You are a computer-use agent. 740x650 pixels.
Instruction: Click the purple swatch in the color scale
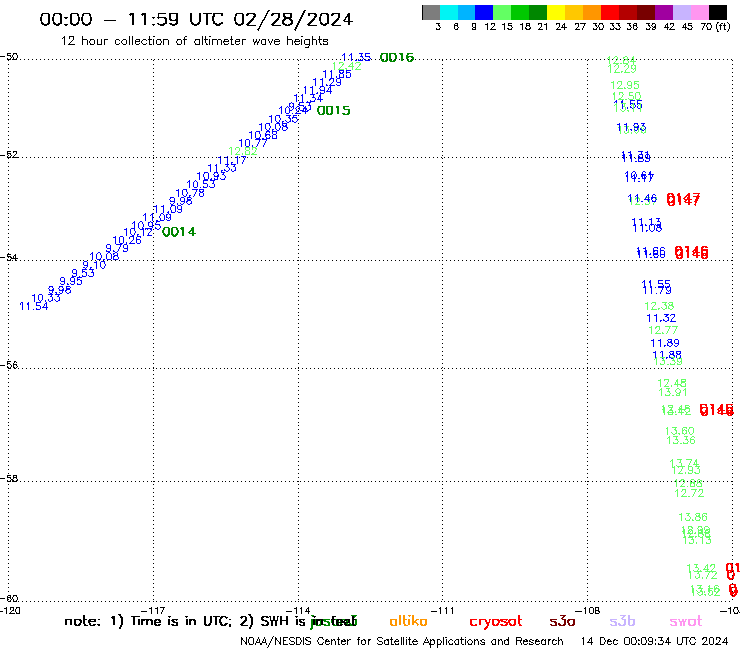click(x=664, y=12)
